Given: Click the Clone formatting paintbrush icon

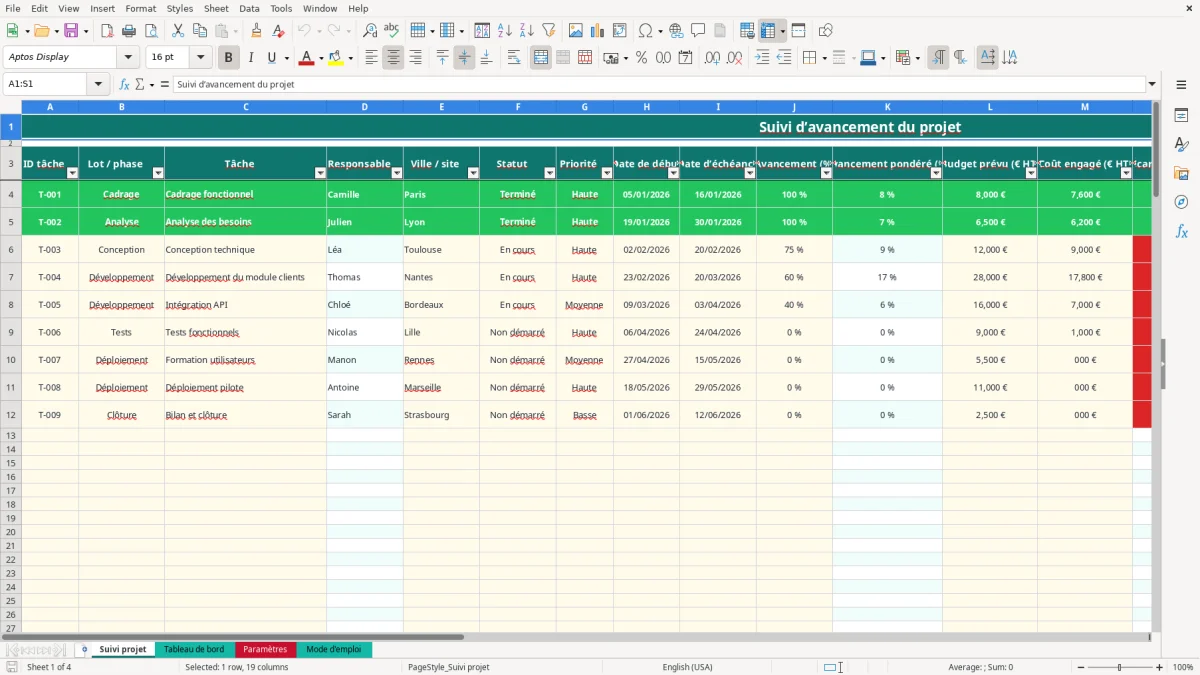Looking at the screenshot, I should (257, 30).
